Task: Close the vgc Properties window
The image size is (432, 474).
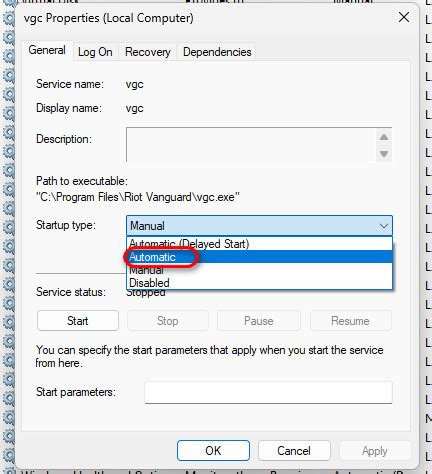Action: tap(404, 17)
